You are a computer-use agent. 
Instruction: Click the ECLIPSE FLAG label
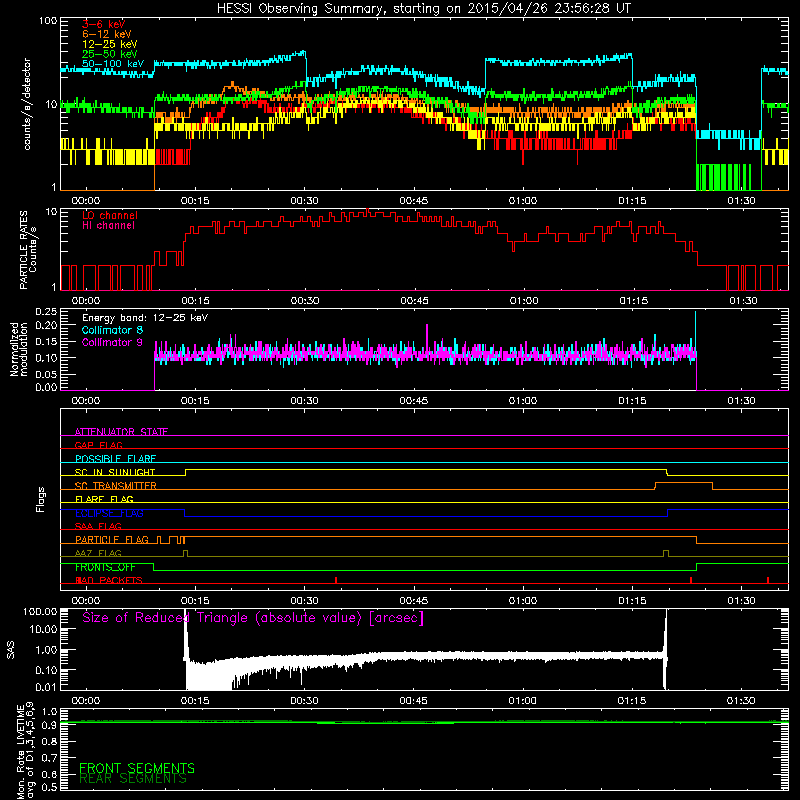(109, 513)
